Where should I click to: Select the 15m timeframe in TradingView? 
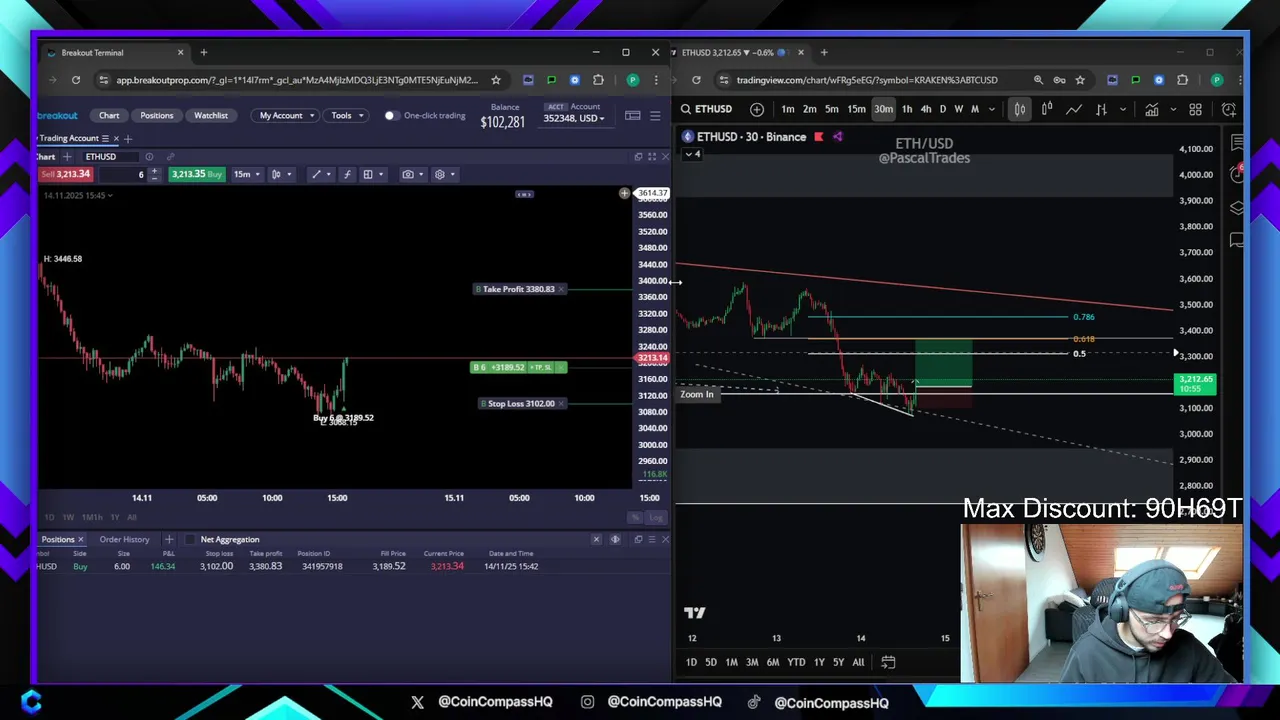click(x=857, y=109)
